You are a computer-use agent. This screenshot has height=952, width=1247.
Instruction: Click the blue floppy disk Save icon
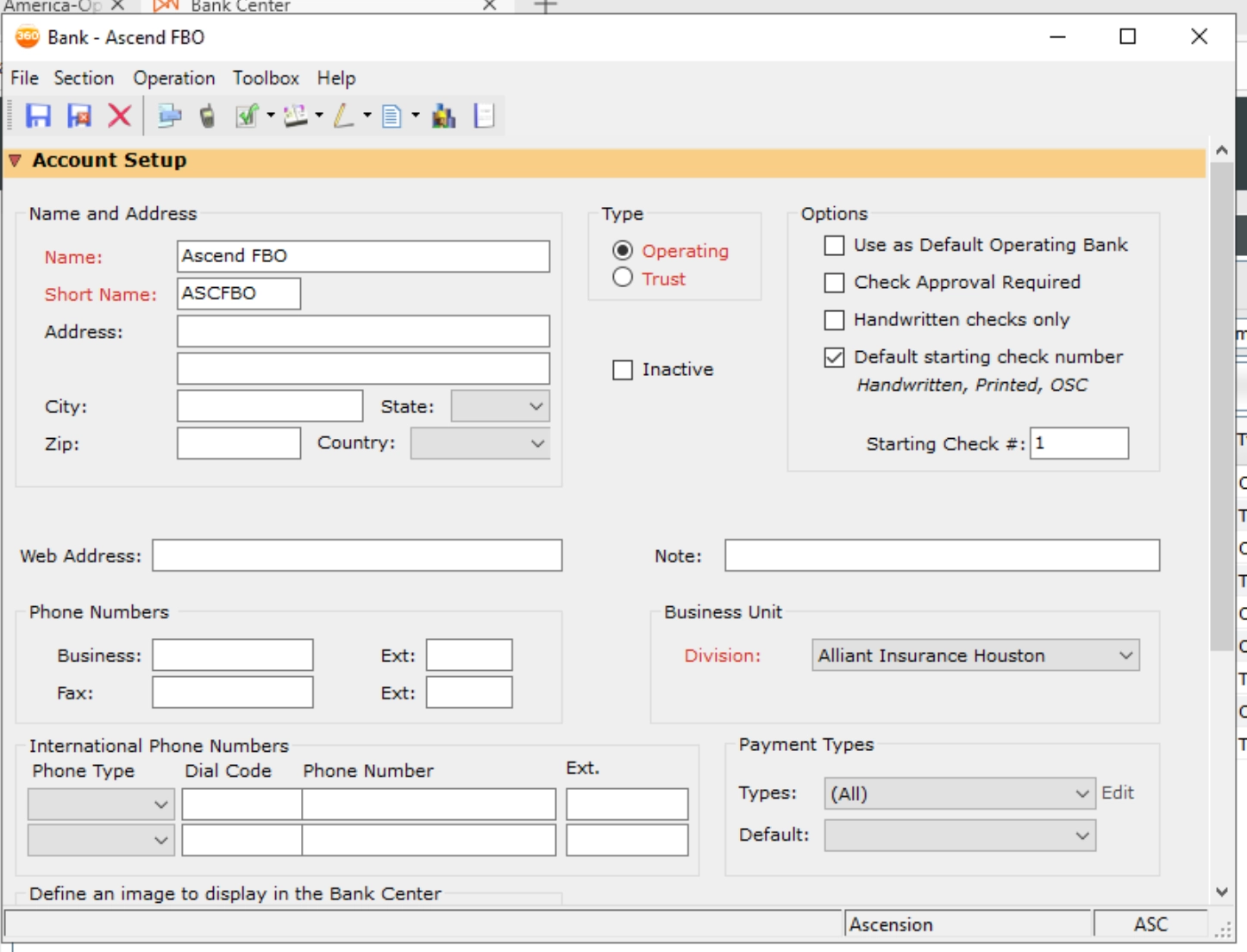(38, 116)
